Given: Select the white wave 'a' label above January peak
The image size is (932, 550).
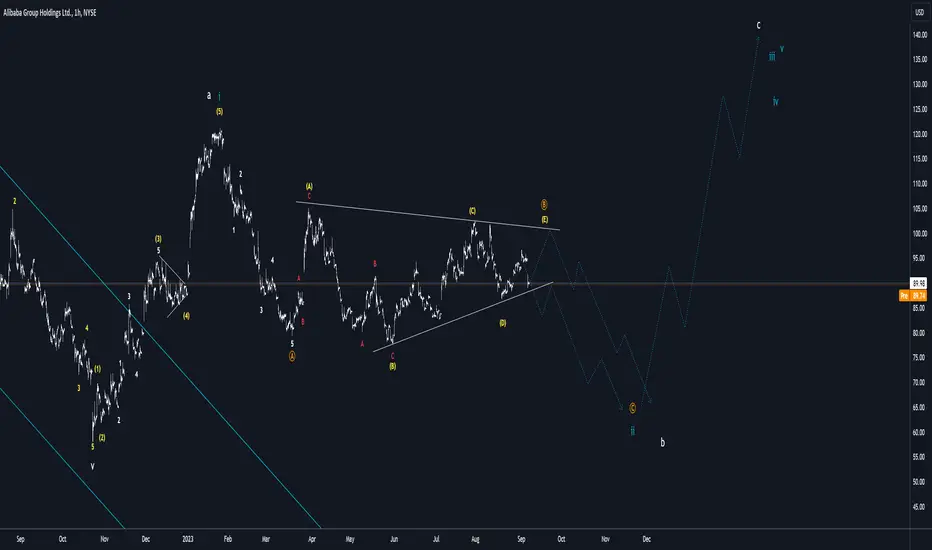Looking at the screenshot, I should click(209, 95).
